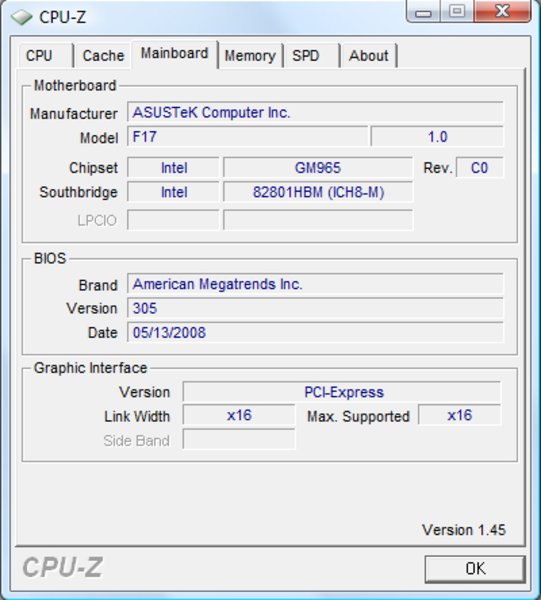Click the Model field showing F17
Viewport: 541px width, 600px height.
pyautogui.click(x=248, y=137)
